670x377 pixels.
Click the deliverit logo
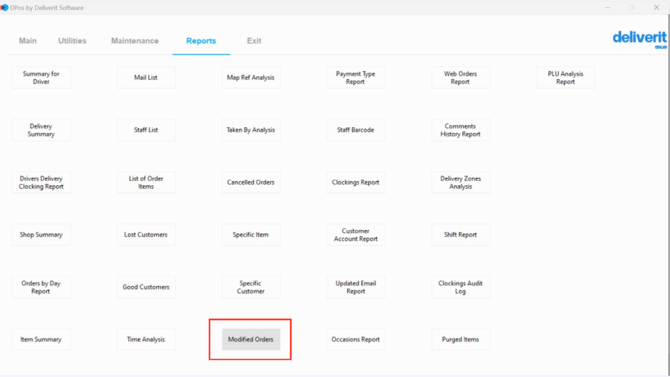coord(640,39)
